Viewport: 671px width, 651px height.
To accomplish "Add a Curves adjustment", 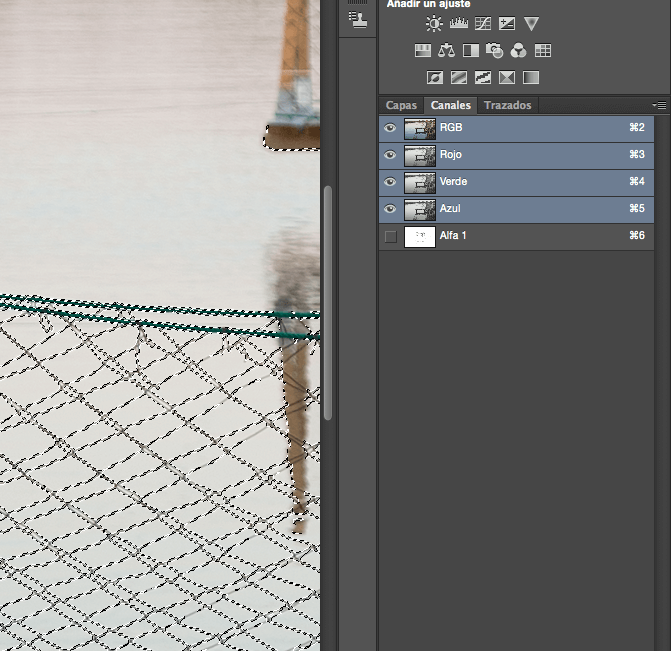I will [483, 24].
